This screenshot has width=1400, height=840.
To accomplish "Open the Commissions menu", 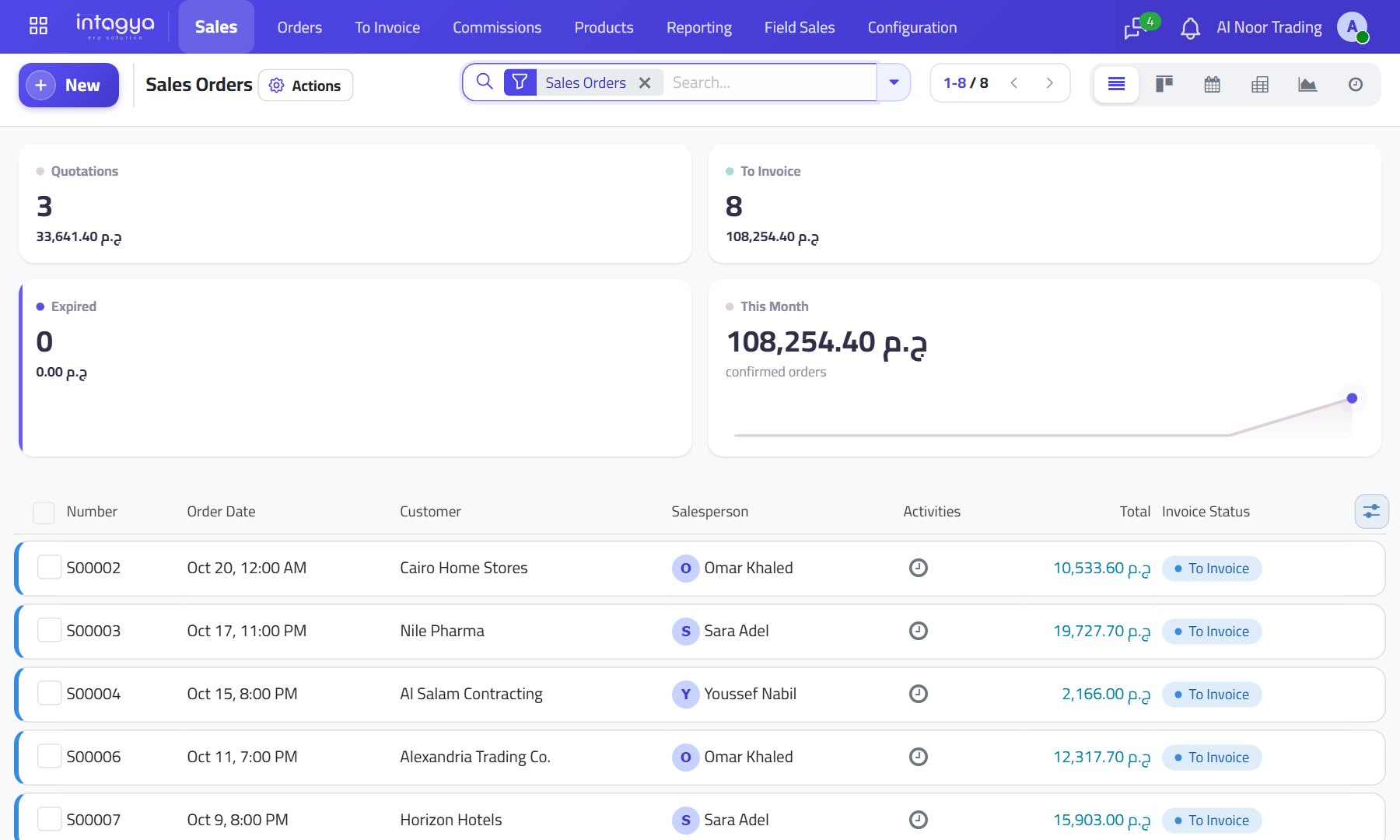I will [497, 27].
